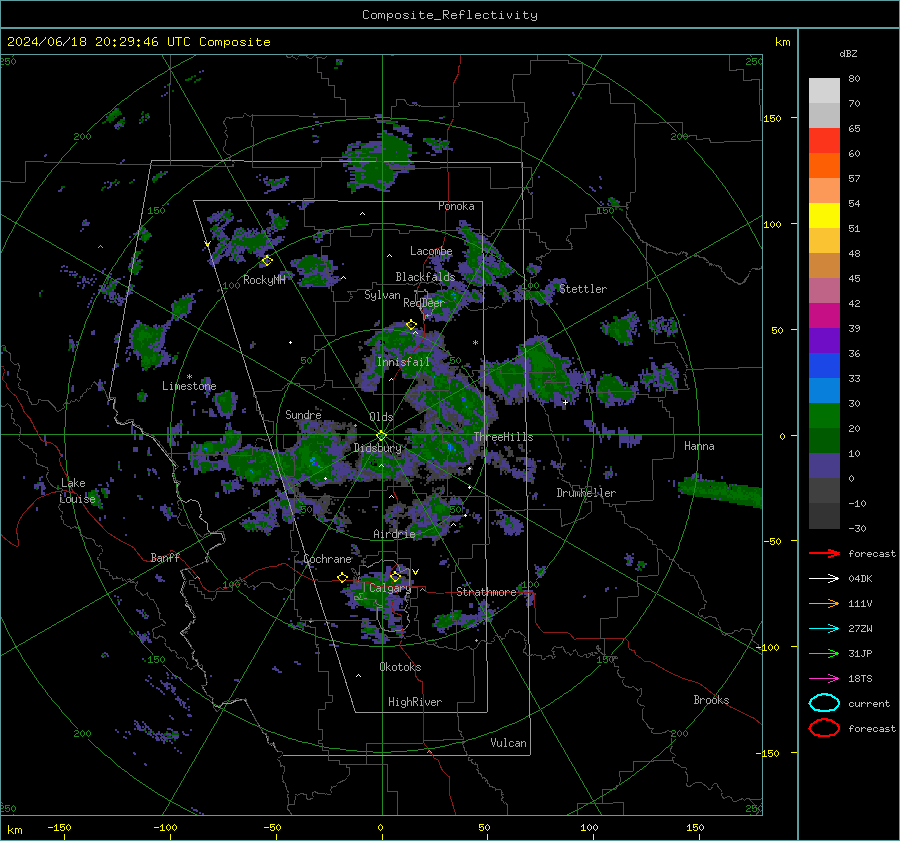This screenshot has width=900, height=841.
Task: Click the HighRiver town label
Action: (415, 702)
